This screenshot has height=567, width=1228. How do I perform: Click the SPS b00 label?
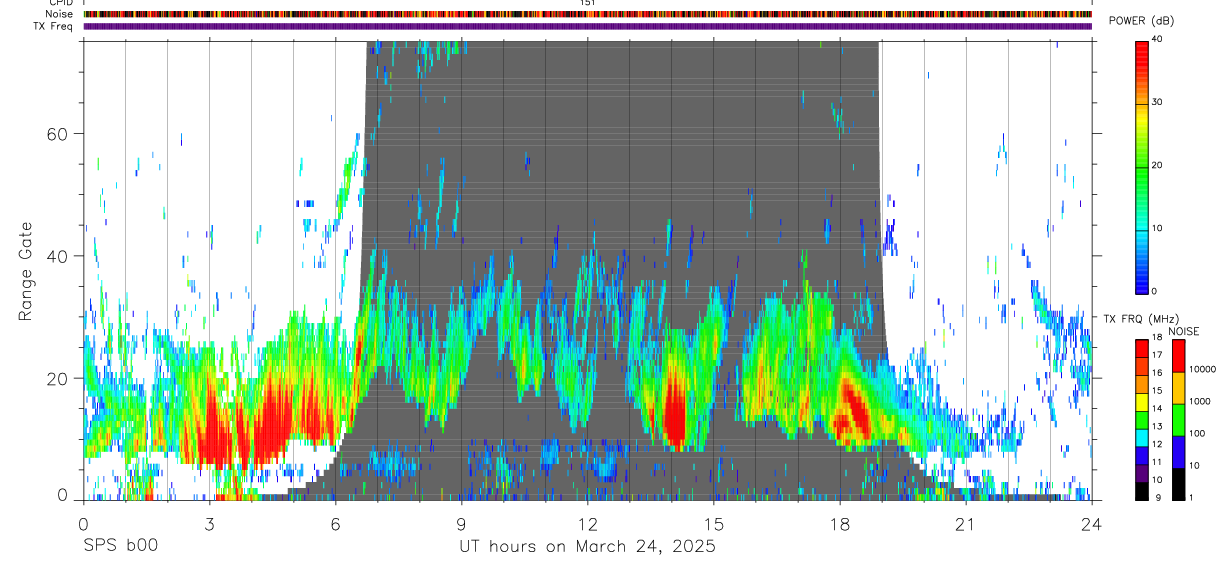pos(120,546)
